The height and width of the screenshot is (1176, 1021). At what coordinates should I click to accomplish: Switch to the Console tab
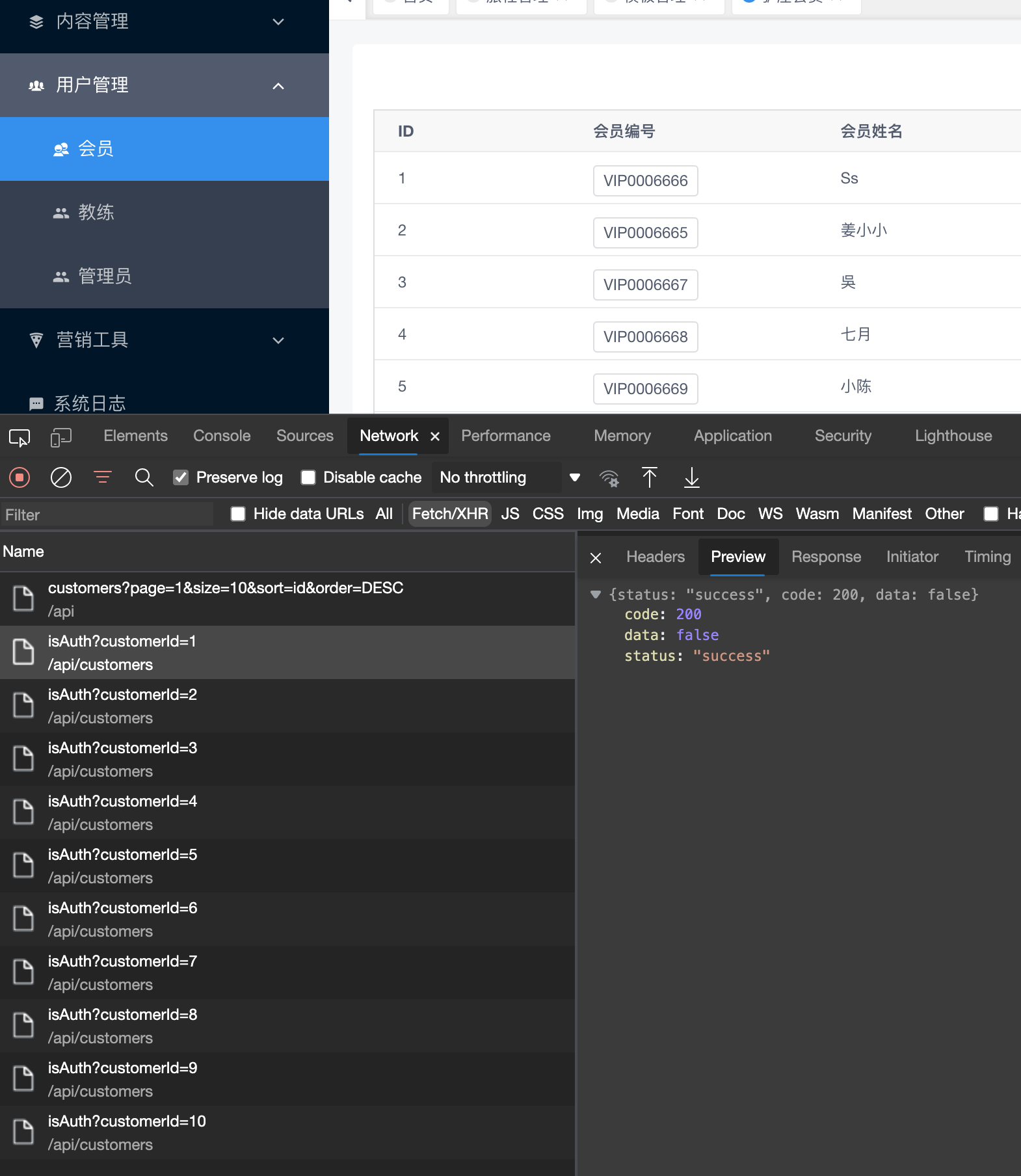pos(222,436)
